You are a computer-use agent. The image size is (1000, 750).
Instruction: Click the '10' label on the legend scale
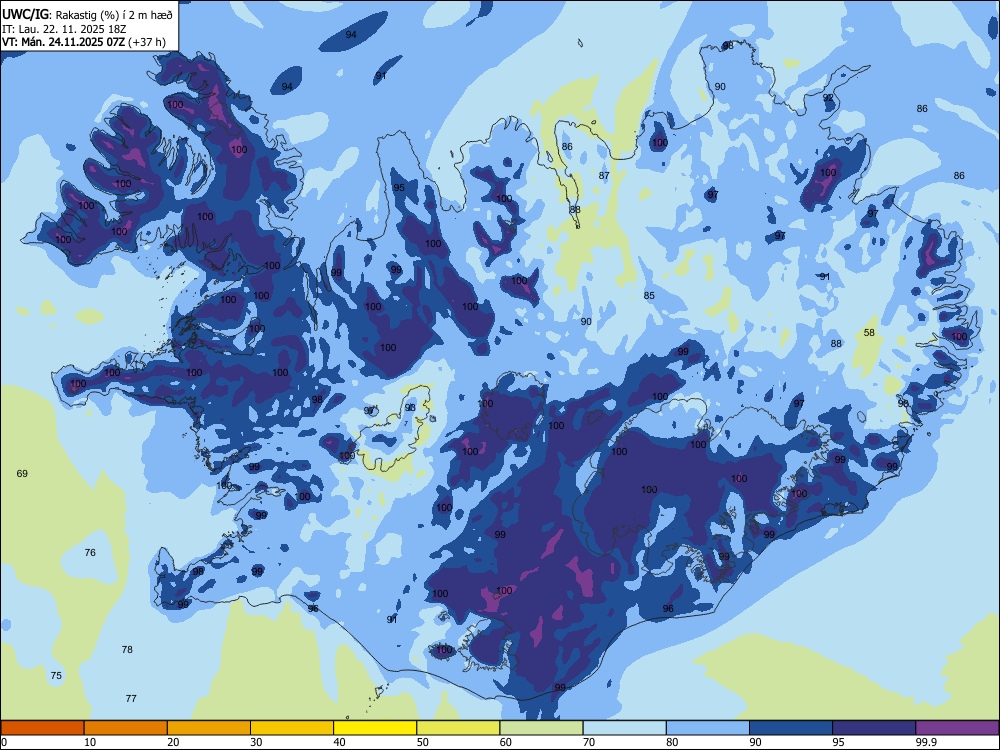pyautogui.click(x=90, y=742)
